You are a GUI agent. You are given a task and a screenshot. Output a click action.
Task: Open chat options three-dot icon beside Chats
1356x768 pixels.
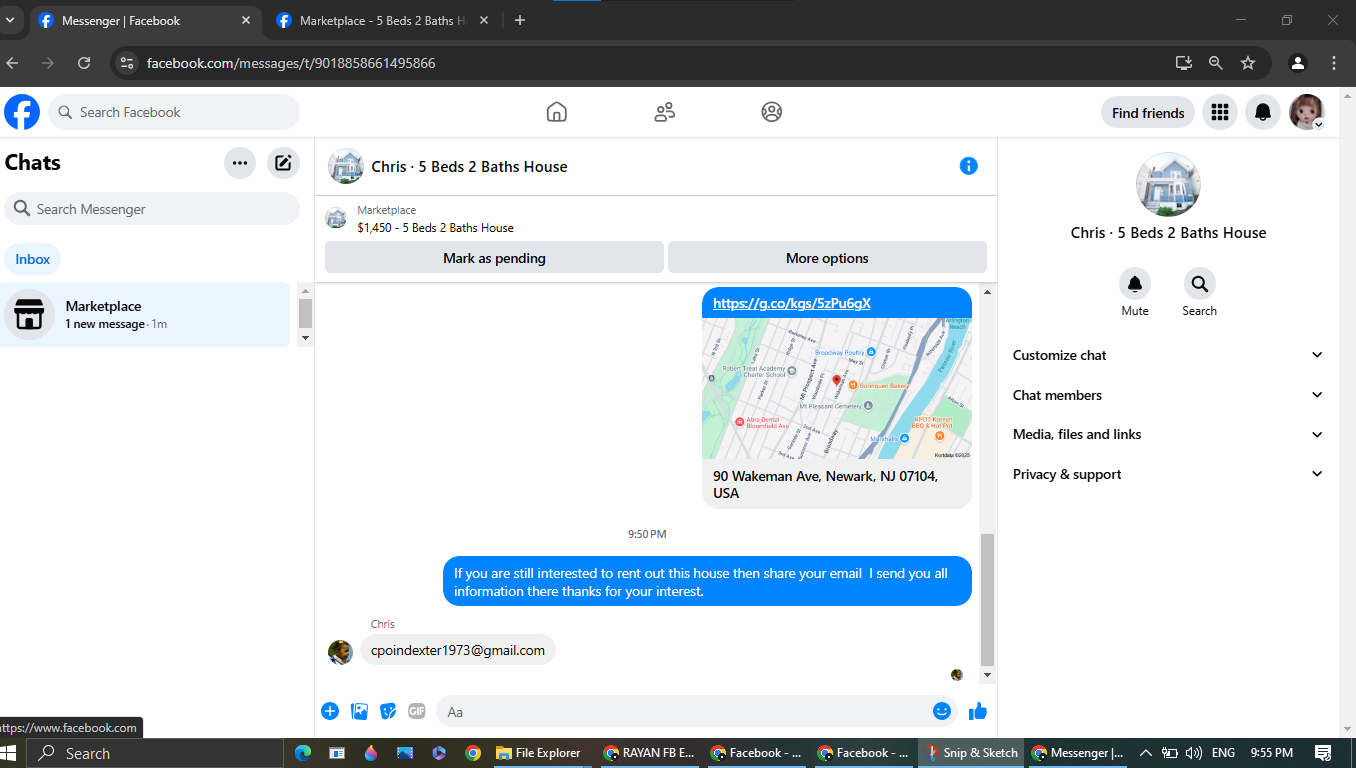coord(240,162)
